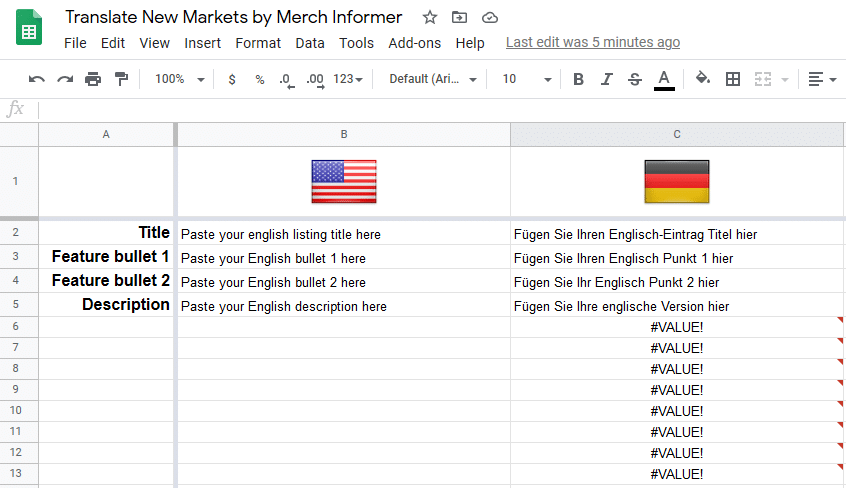
Task: Expand the 100% zoom dropdown
Action: tap(180, 79)
